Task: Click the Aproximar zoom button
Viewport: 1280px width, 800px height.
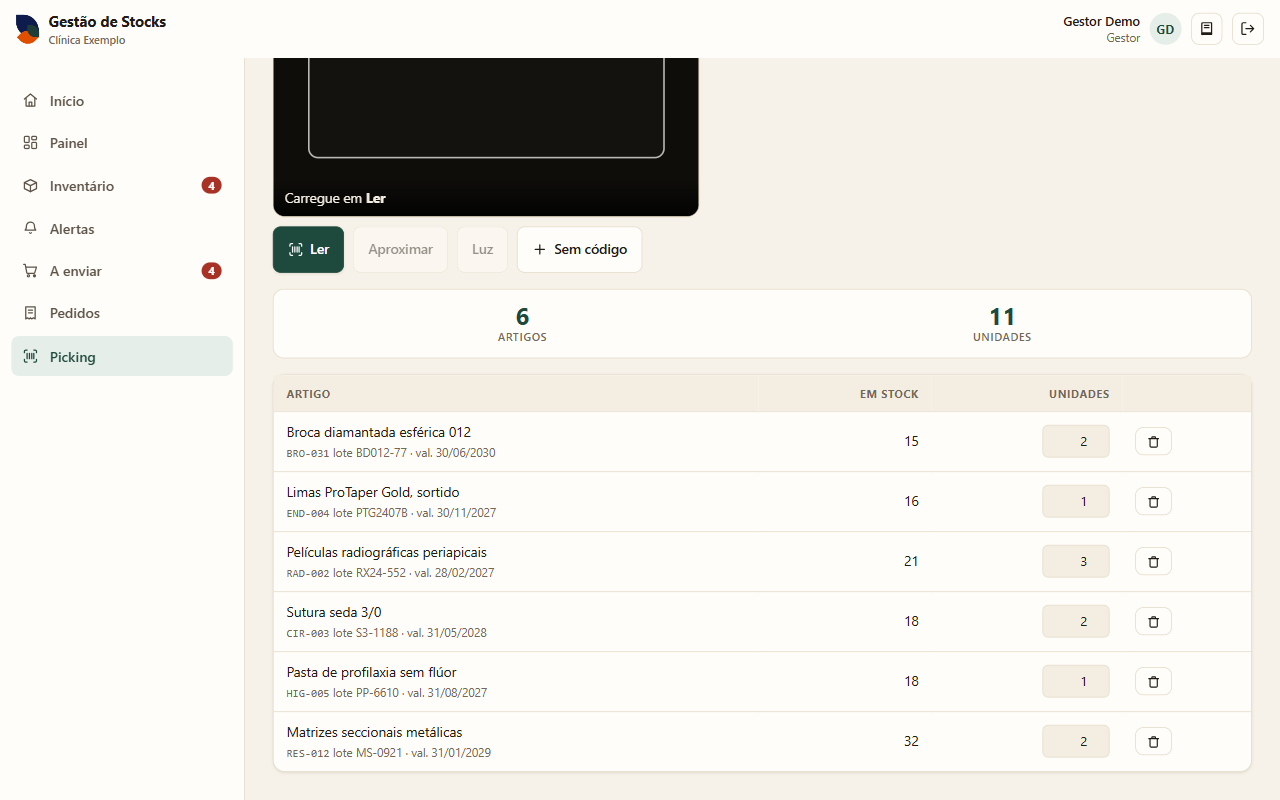Action: tap(400, 249)
